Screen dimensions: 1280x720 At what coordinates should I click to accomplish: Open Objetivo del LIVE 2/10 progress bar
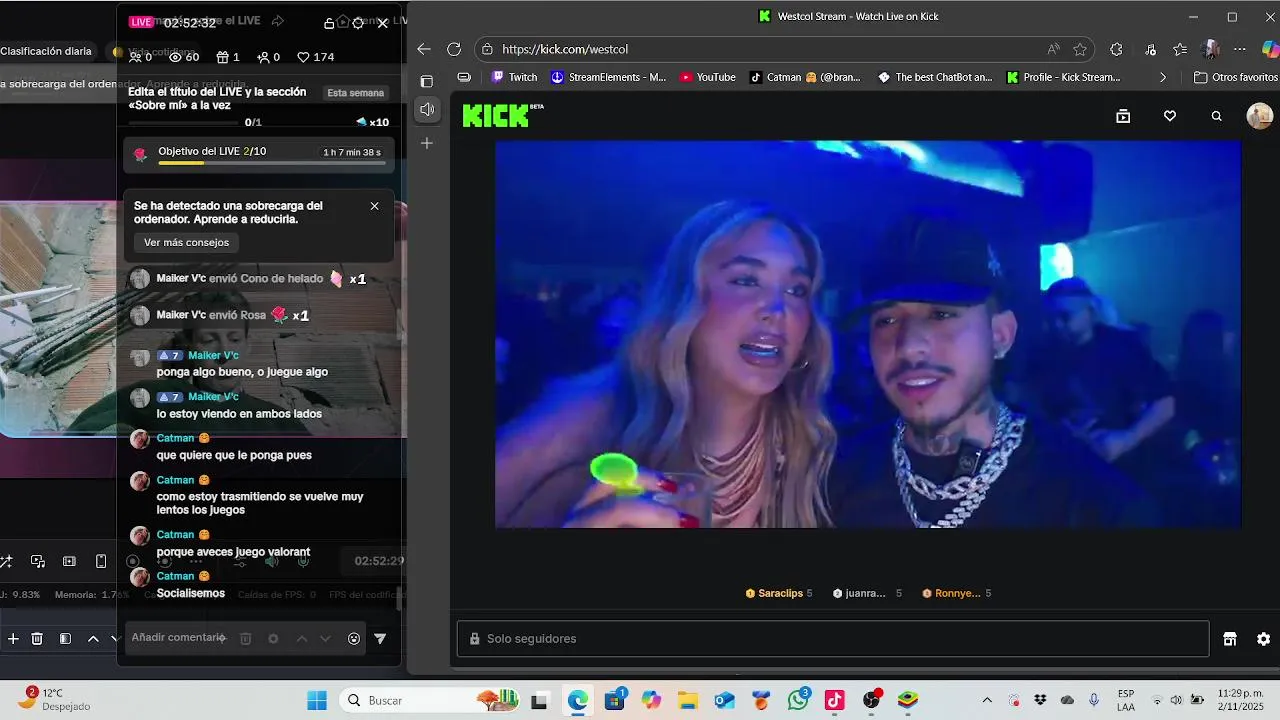(x=260, y=155)
